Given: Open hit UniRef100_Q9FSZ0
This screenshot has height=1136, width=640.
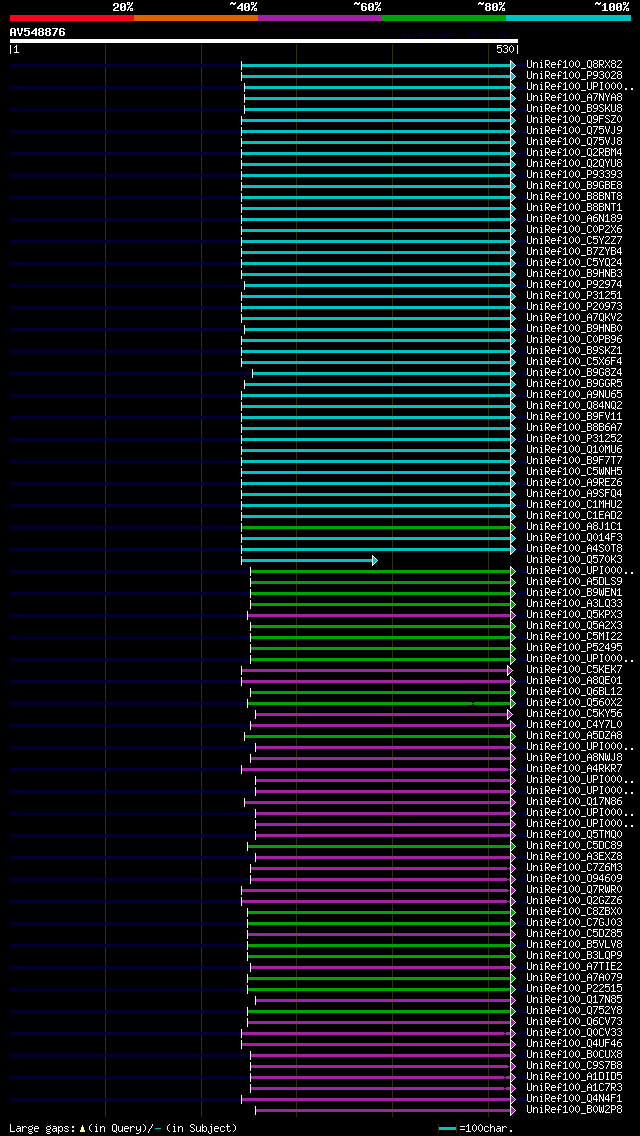Looking at the screenshot, I should (x=574, y=120).
